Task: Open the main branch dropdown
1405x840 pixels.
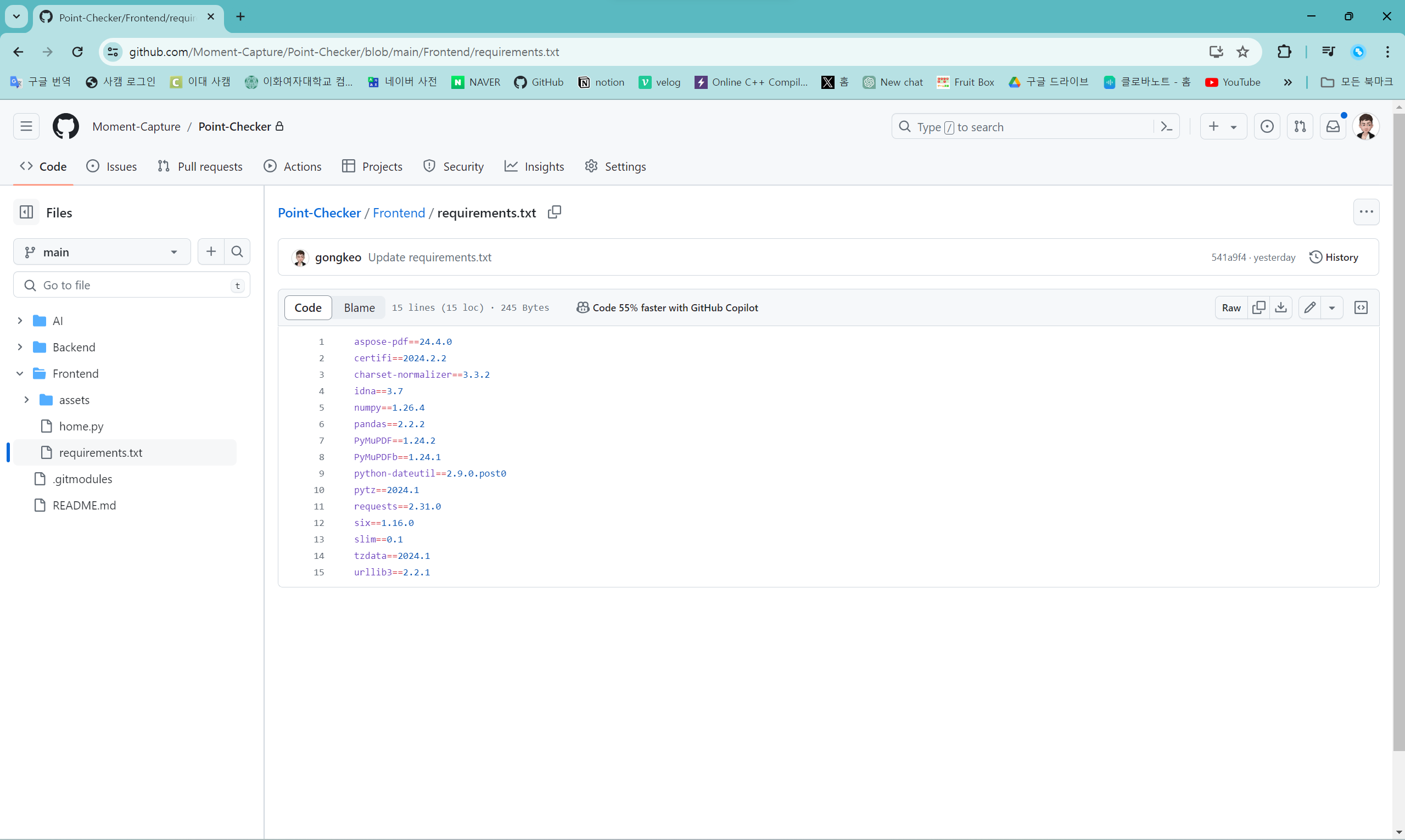Action: tap(102, 252)
